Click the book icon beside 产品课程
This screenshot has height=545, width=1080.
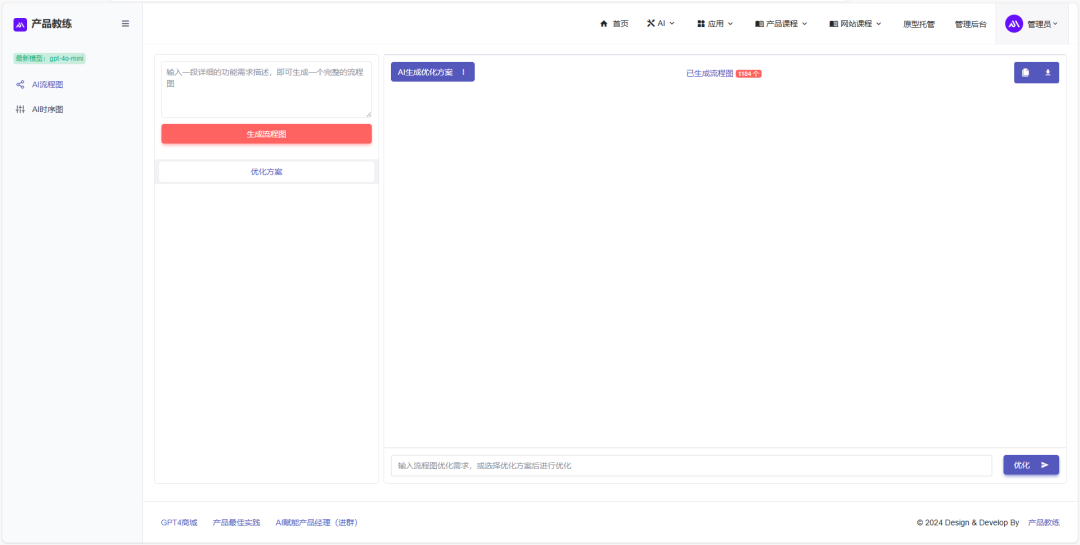coord(759,23)
